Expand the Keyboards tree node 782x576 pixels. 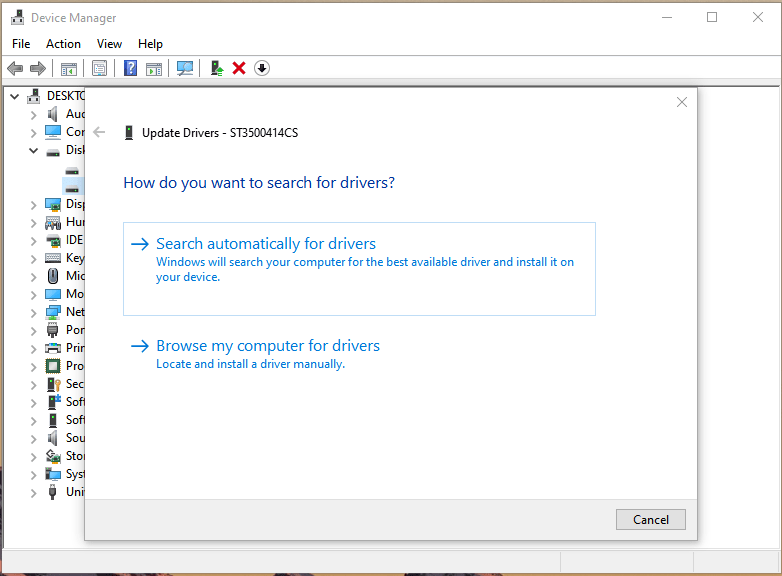click(x=33, y=259)
